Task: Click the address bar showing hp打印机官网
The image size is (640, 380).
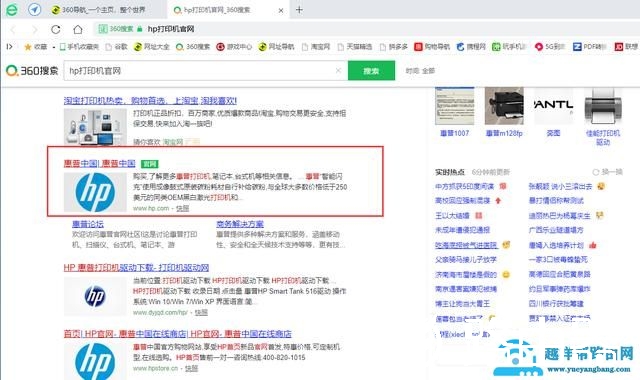Action: (x=171, y=29)
